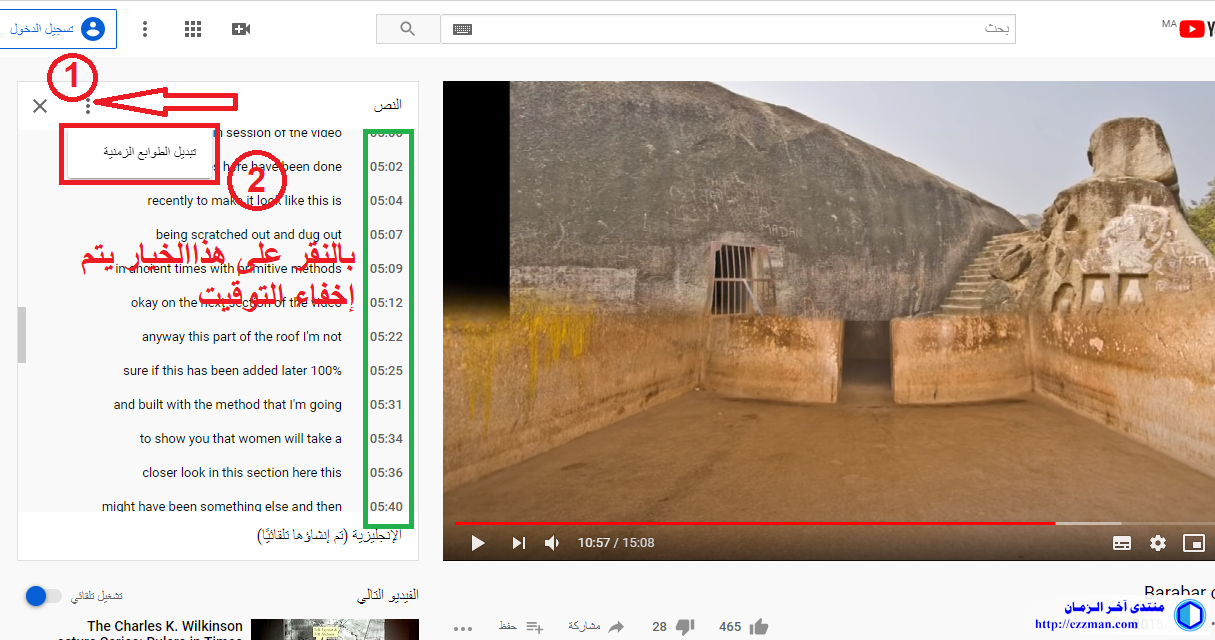Toggle the autoplay switch
This screenshot has height=640, width=1215.
[44, 596]
